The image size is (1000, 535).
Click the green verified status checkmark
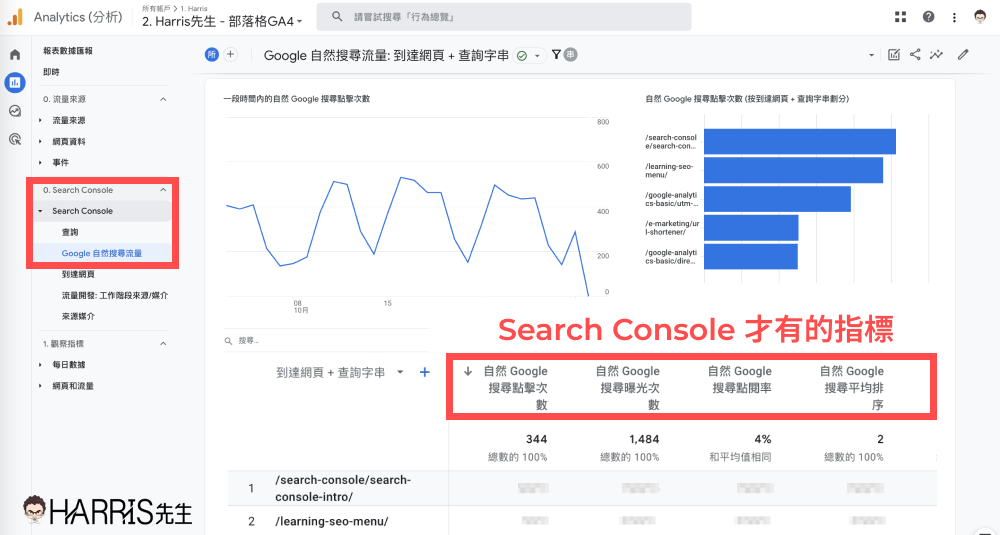(x=522, y=55)
